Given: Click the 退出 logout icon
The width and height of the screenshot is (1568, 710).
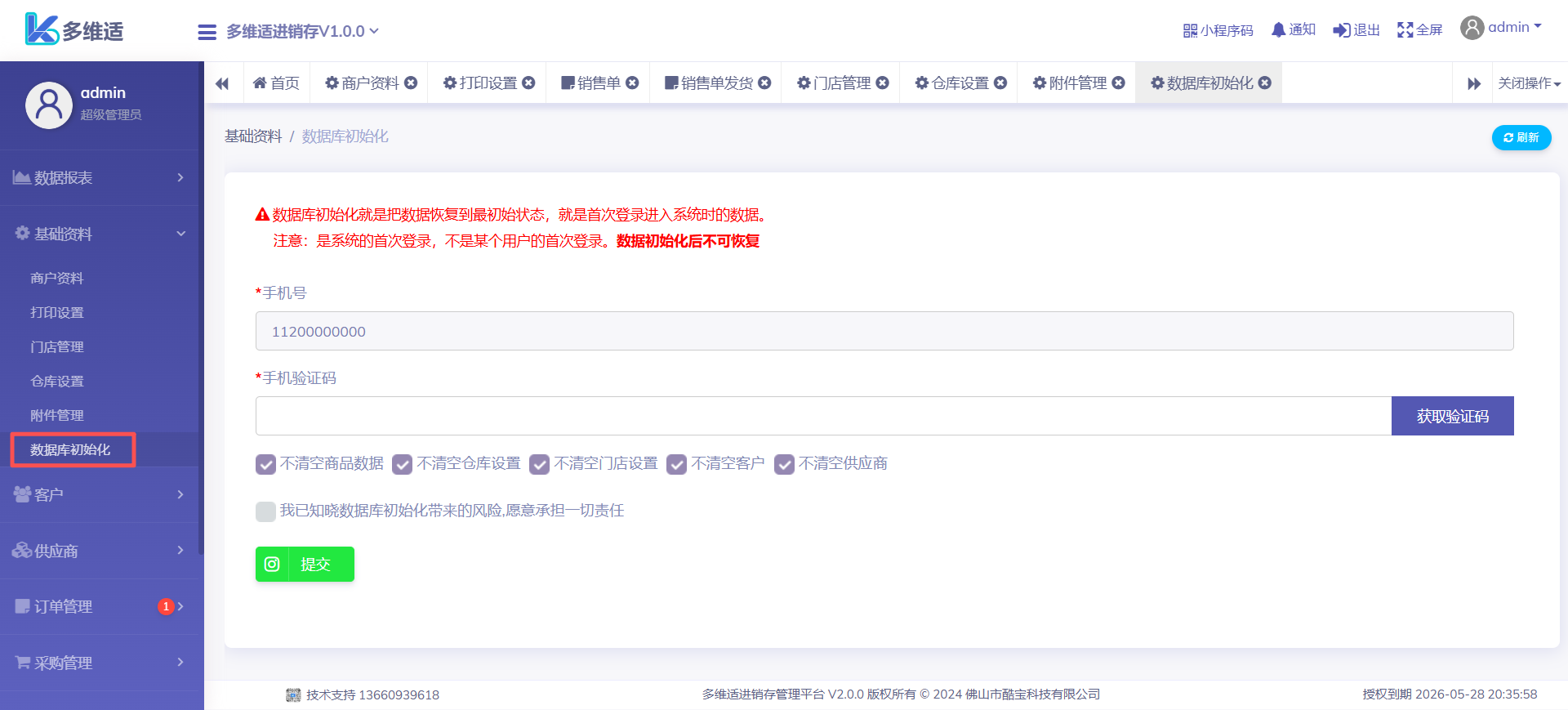Looking at the screenshot, I should [1341, 30].
